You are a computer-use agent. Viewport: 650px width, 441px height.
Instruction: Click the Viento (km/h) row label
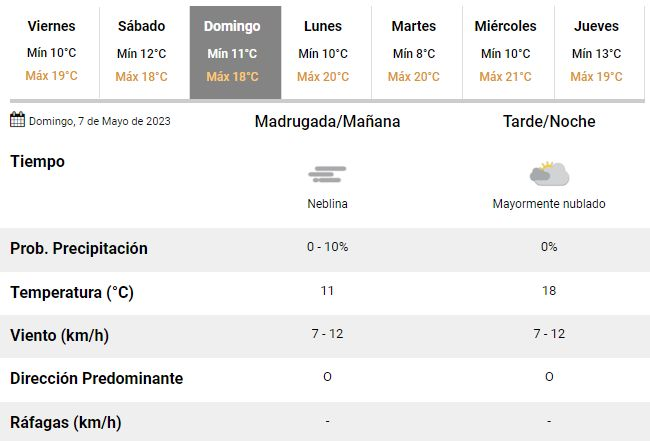(x=60, y=335)
